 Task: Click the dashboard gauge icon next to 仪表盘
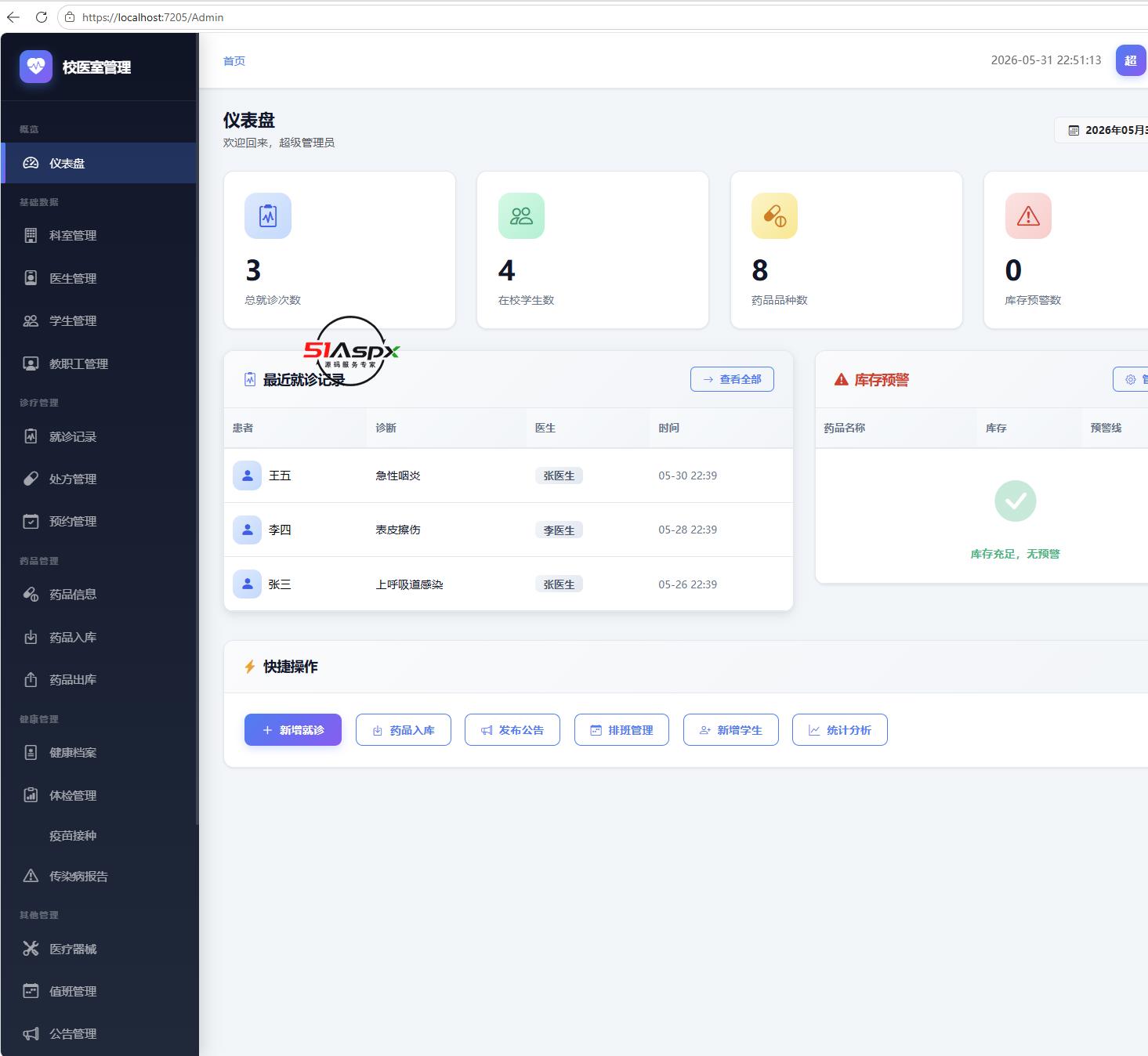[31, 163]
